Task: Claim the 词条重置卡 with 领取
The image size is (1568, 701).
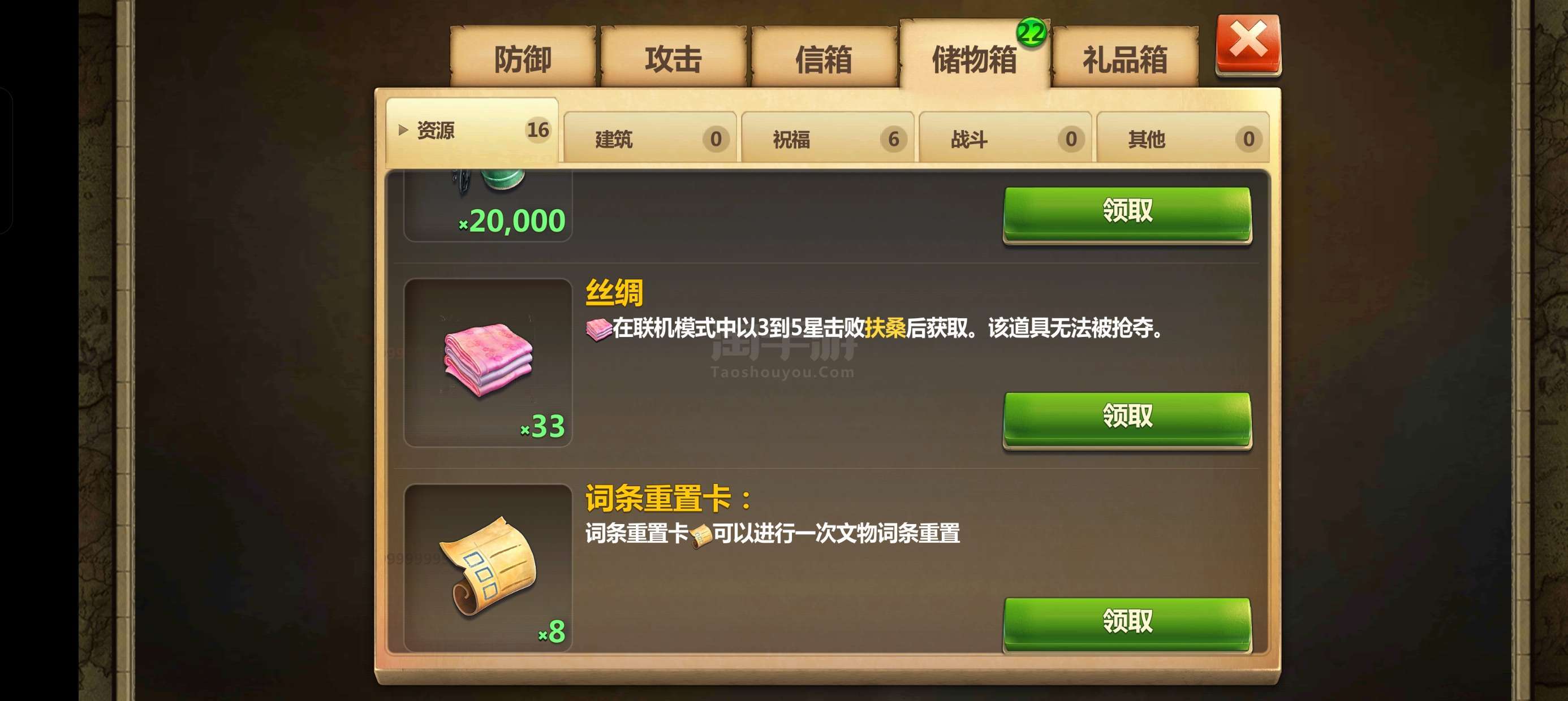Action: coord(1127,624)
